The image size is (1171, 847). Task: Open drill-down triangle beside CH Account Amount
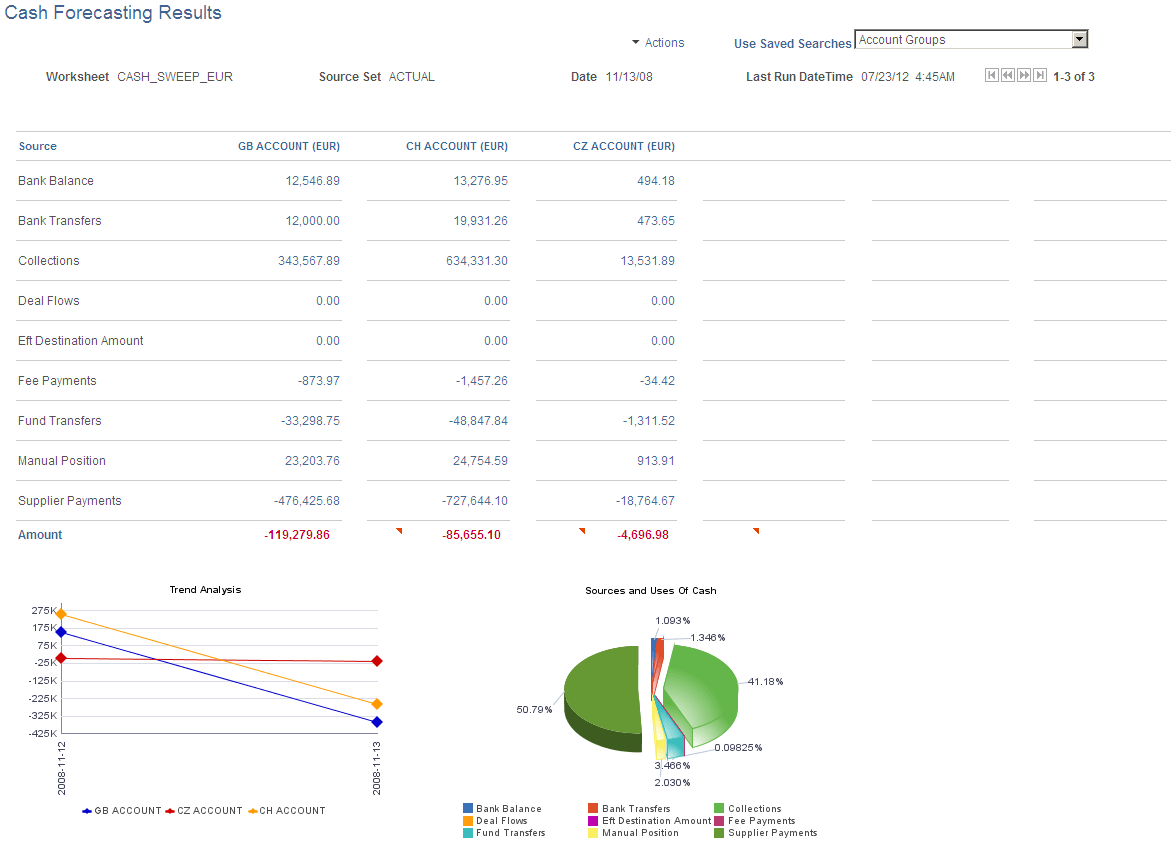point(581,530)
